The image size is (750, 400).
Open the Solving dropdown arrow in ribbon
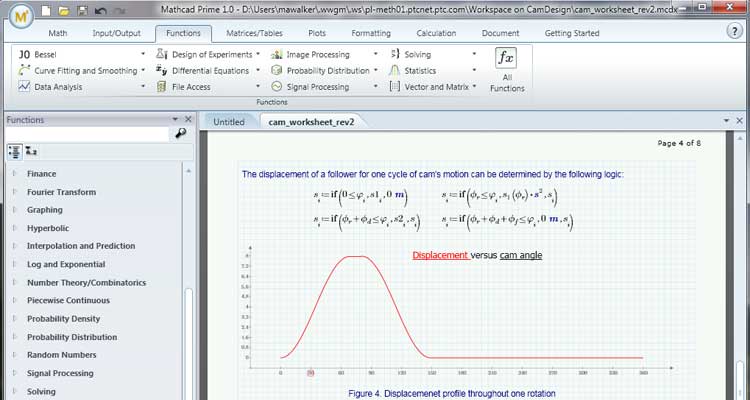click(474, 54)
